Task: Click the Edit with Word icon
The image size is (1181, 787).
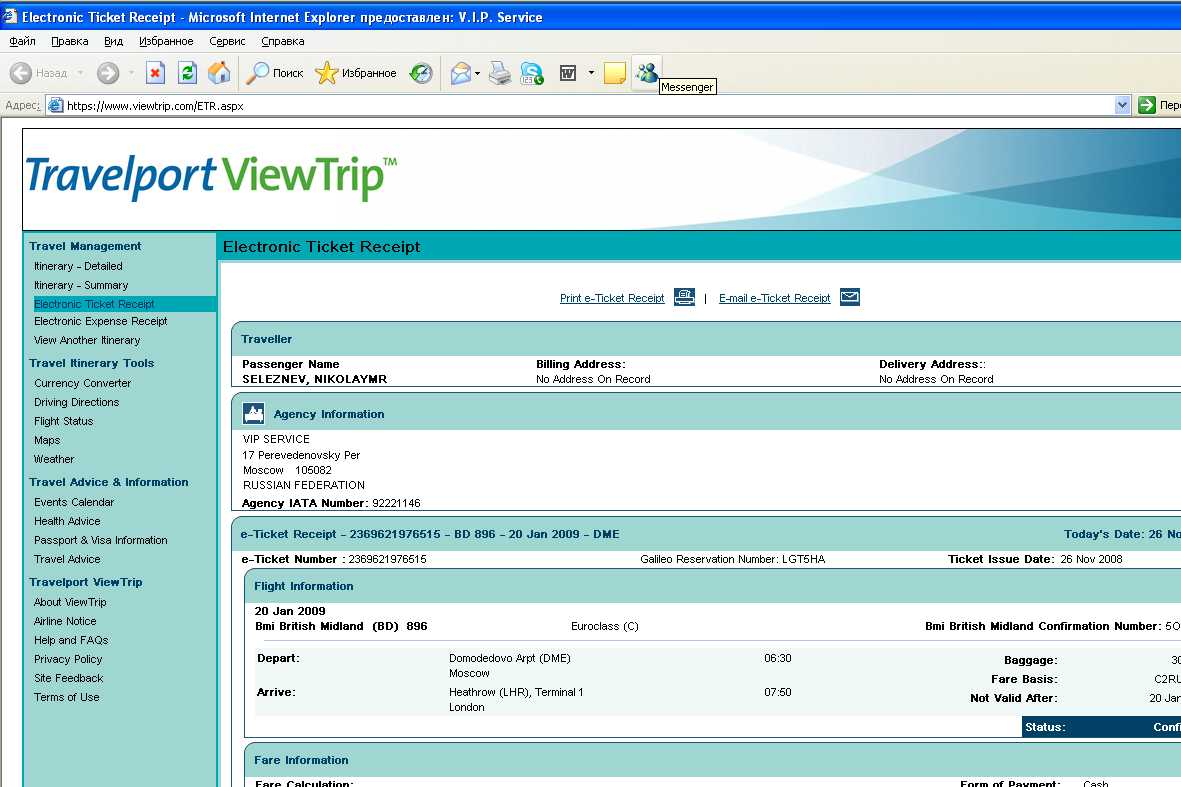Action: (568, 73)
